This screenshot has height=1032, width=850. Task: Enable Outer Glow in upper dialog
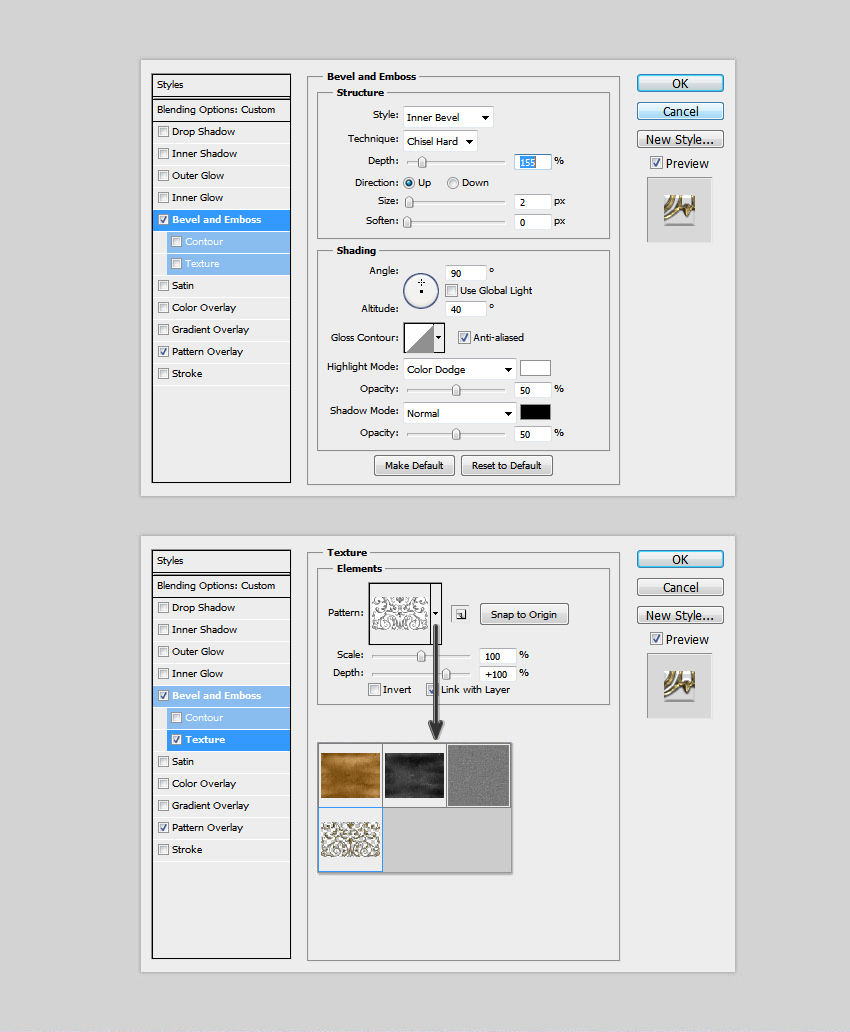163,176
